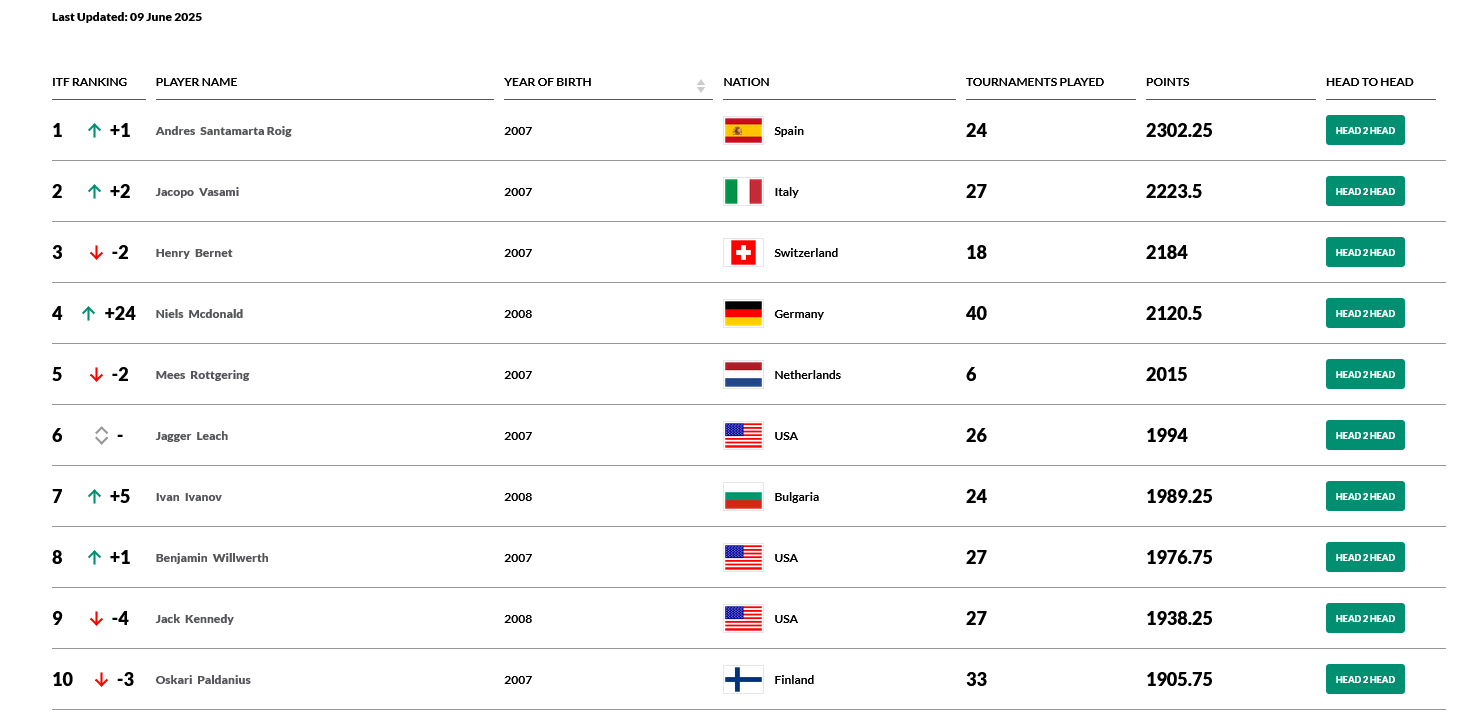Open Benjamin Willwerth player profile

pyautogui.click(x=212, y=558)
